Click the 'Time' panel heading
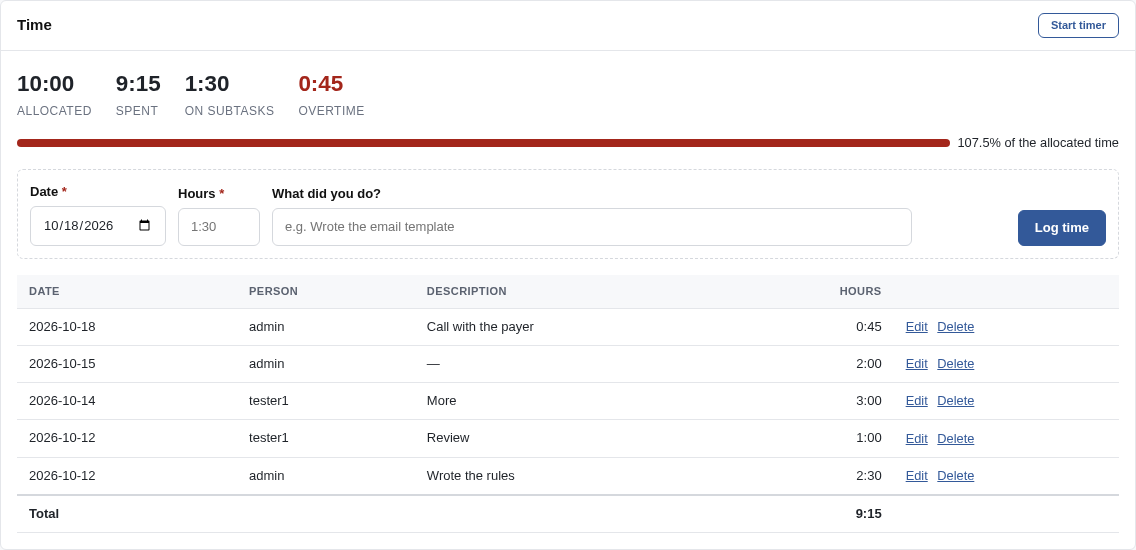The image size is (1136, 550). point(35,25)
